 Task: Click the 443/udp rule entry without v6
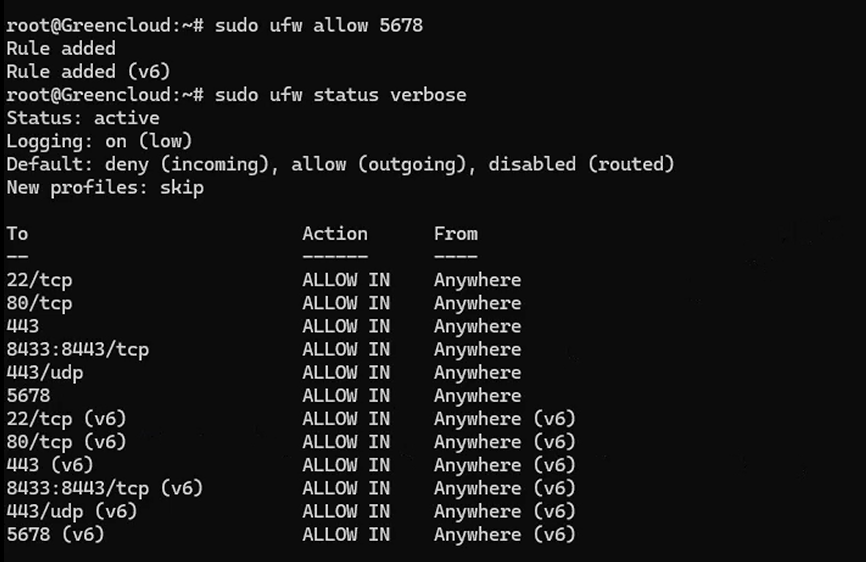coord(45,373)
